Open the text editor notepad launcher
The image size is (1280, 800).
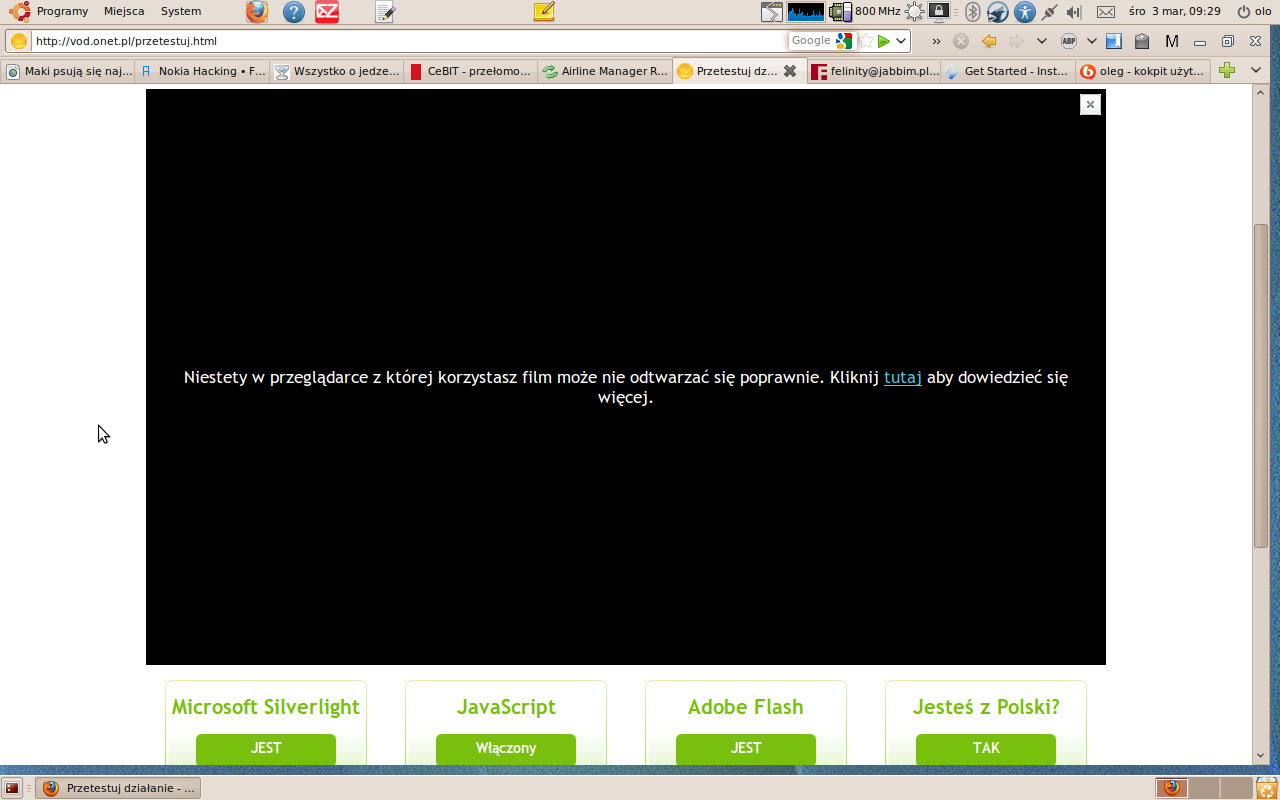385,12
